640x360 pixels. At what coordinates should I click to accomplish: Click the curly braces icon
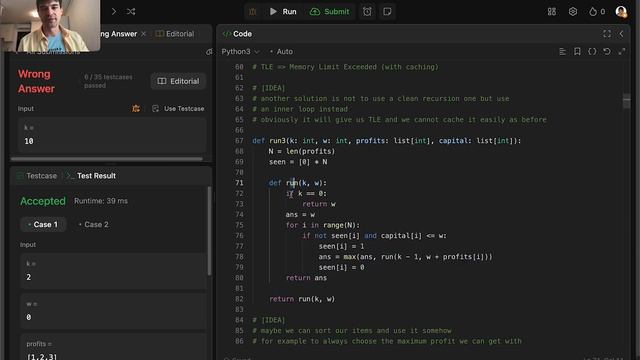592,51
